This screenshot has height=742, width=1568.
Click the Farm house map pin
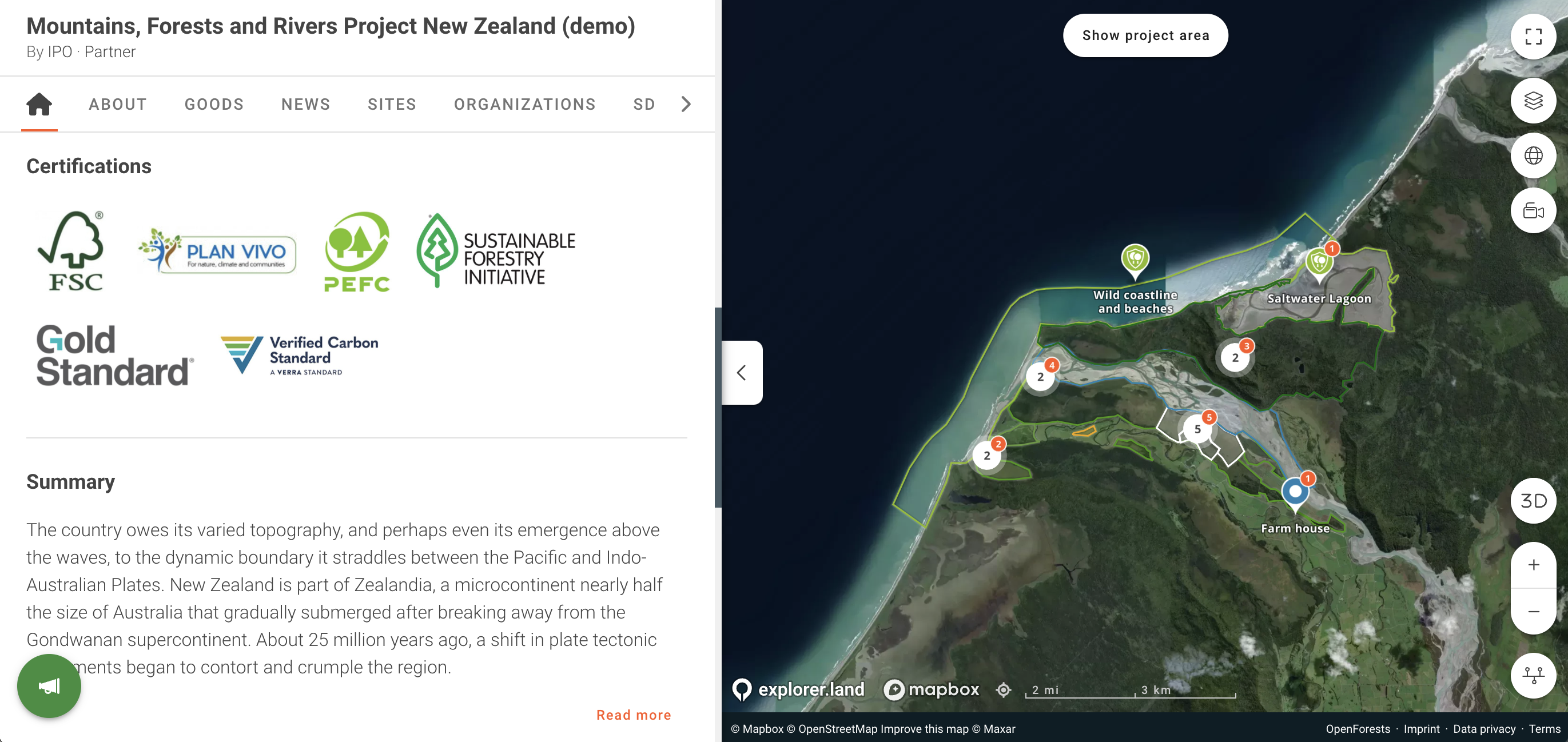point(1295,492)
